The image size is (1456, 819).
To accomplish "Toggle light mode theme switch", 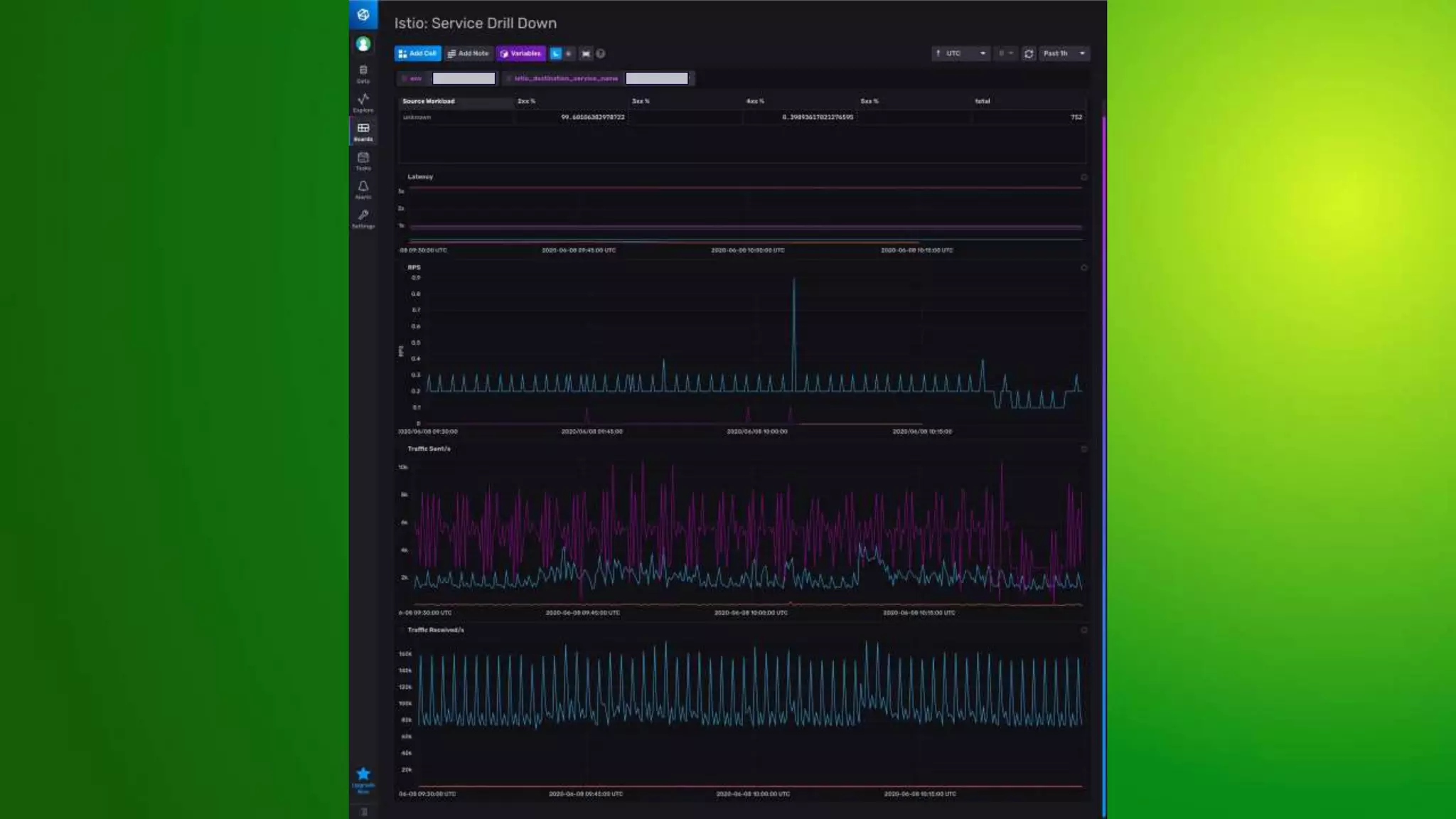I will tap(568, 53).
